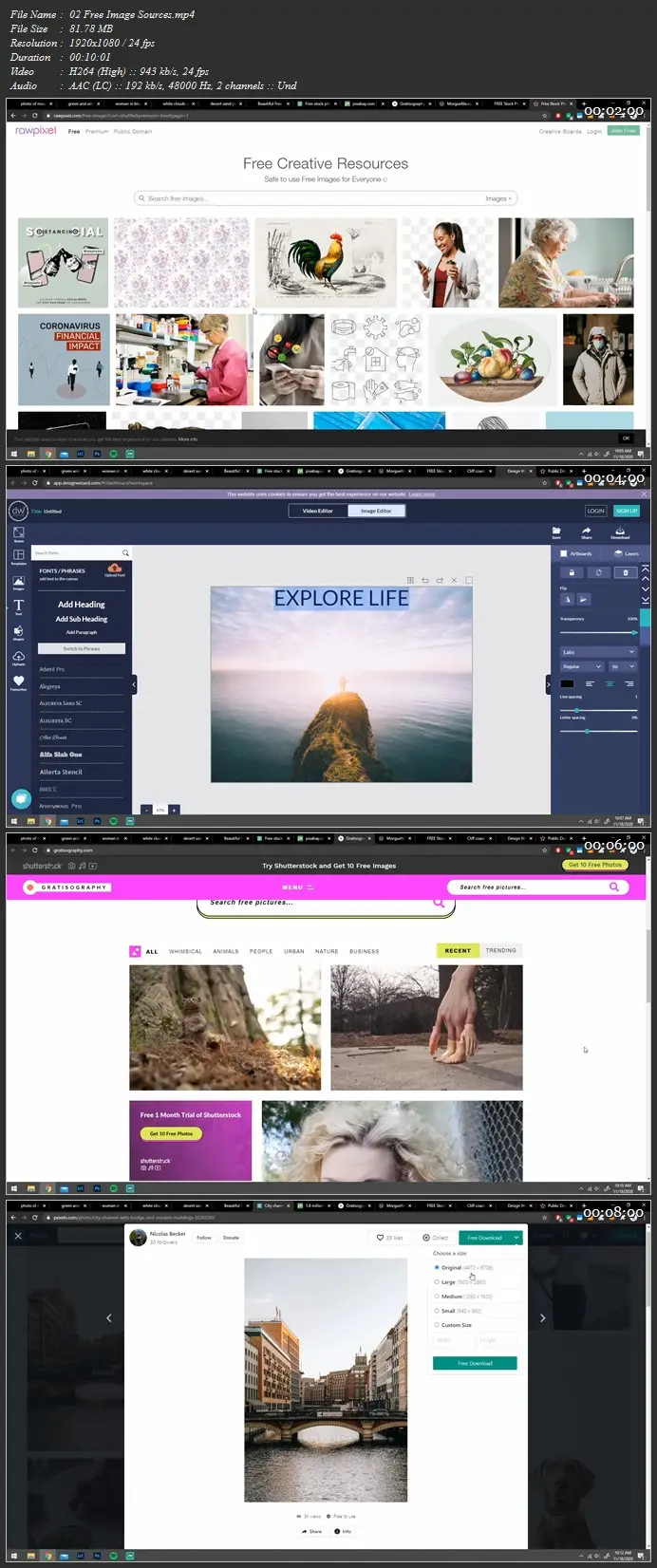Viewport: 657px width, 1568px height.
Task: Select the Text tool in Design Wizard sidebar
Action: 19,607
